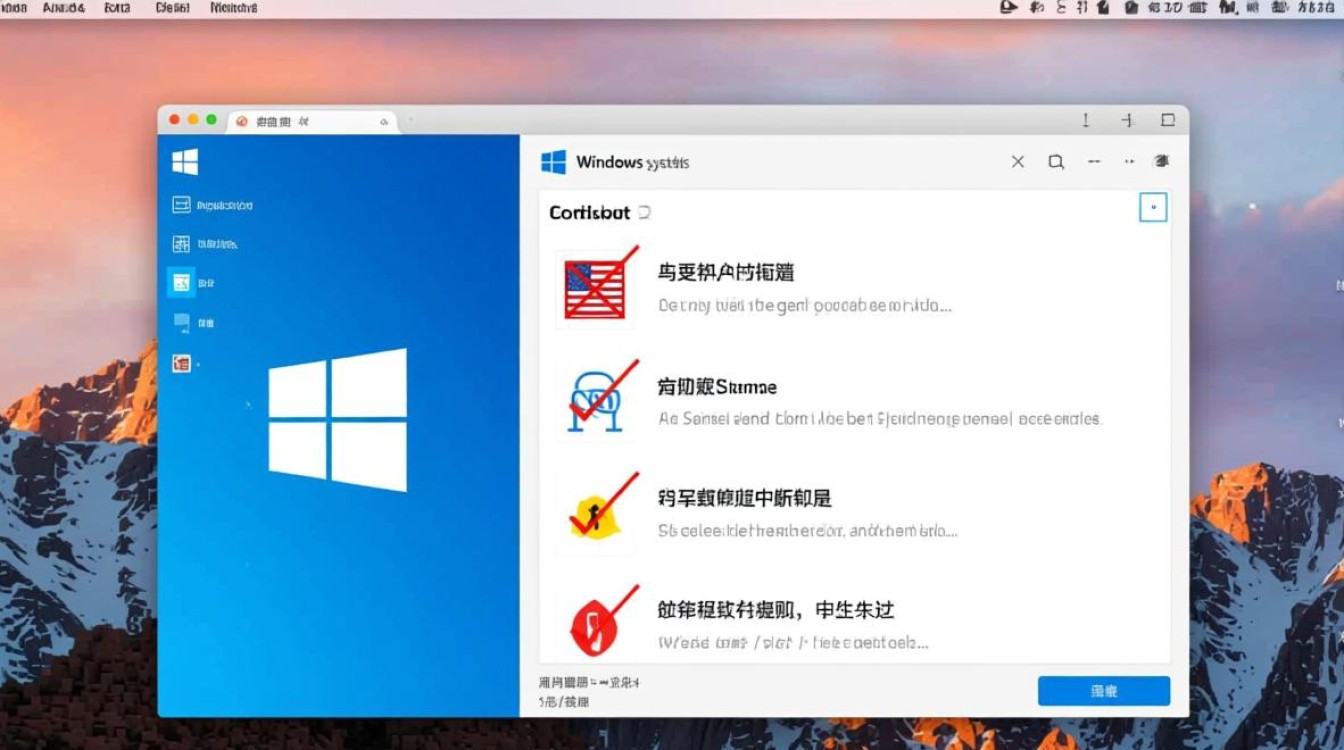Open the grid-style second sidebar item

(x=184, y=243)
